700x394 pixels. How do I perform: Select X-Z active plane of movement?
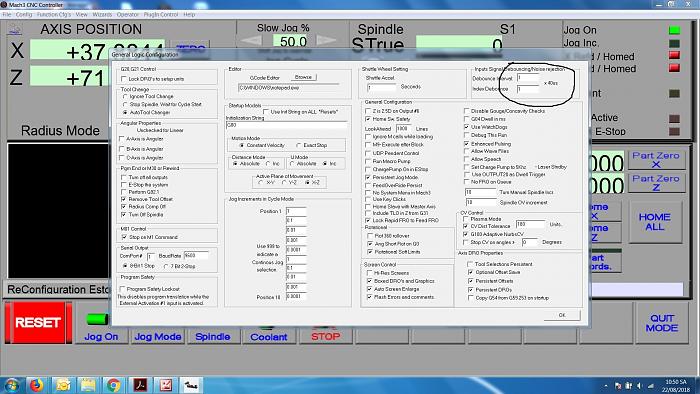pyautogui.click(x=307, y=182)
